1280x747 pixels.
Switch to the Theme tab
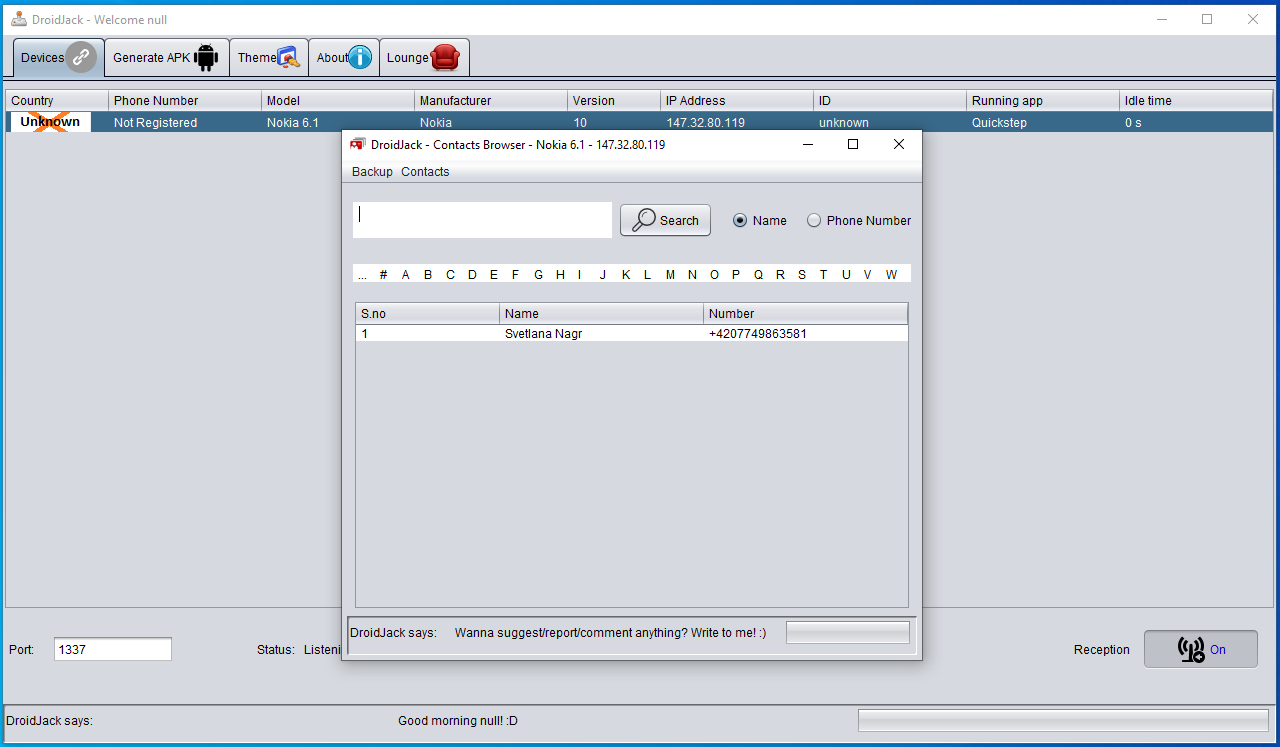point(269,58)
